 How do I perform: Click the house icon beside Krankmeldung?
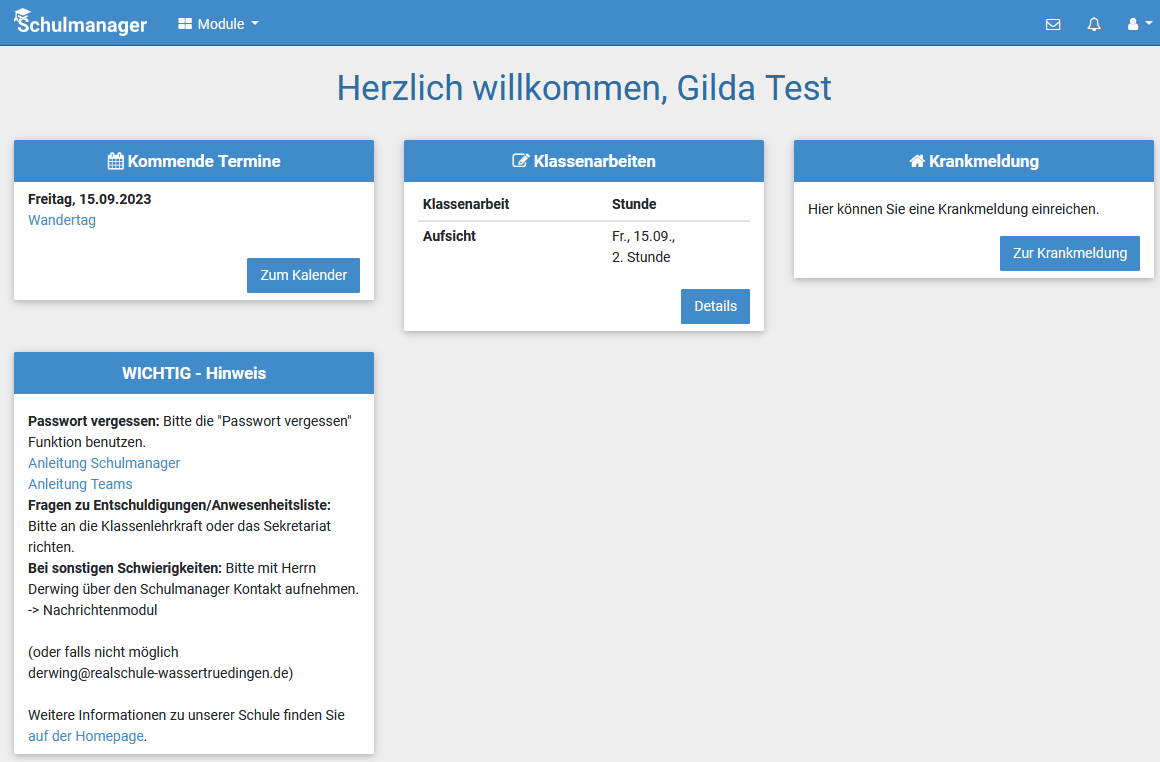point(916,161)
